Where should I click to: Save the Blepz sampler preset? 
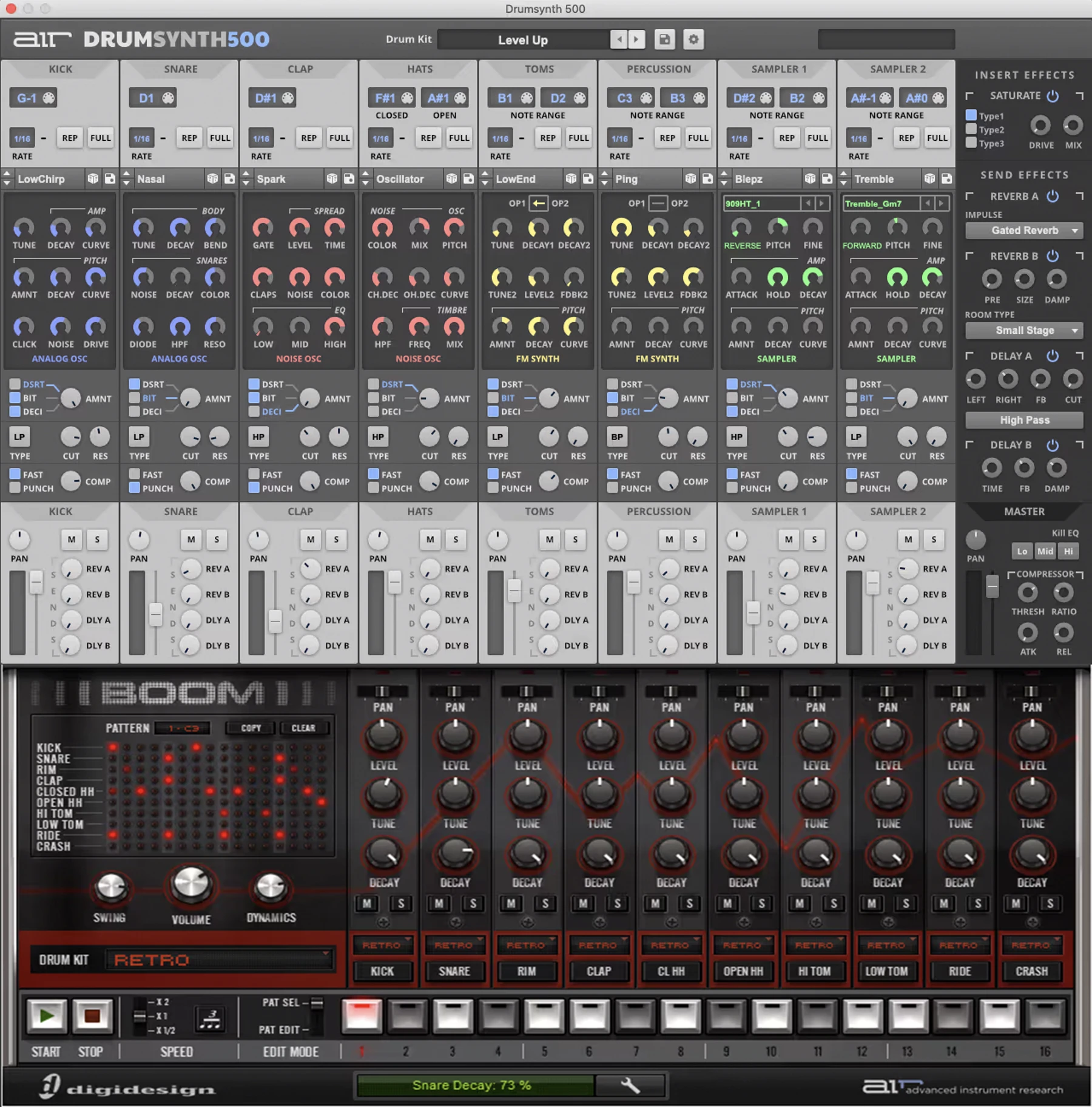827,178
